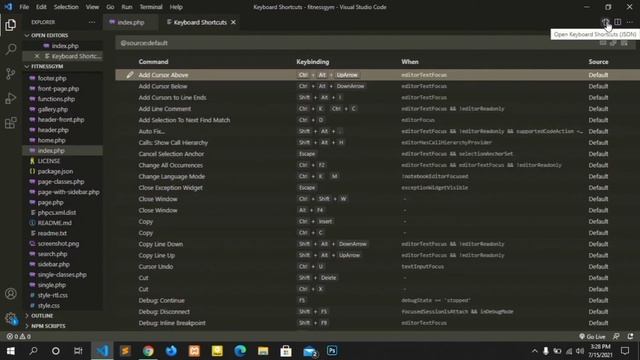Open the notifications bell in status bar
This screenshot has height=360, width=640.
[x=630, y=337]
